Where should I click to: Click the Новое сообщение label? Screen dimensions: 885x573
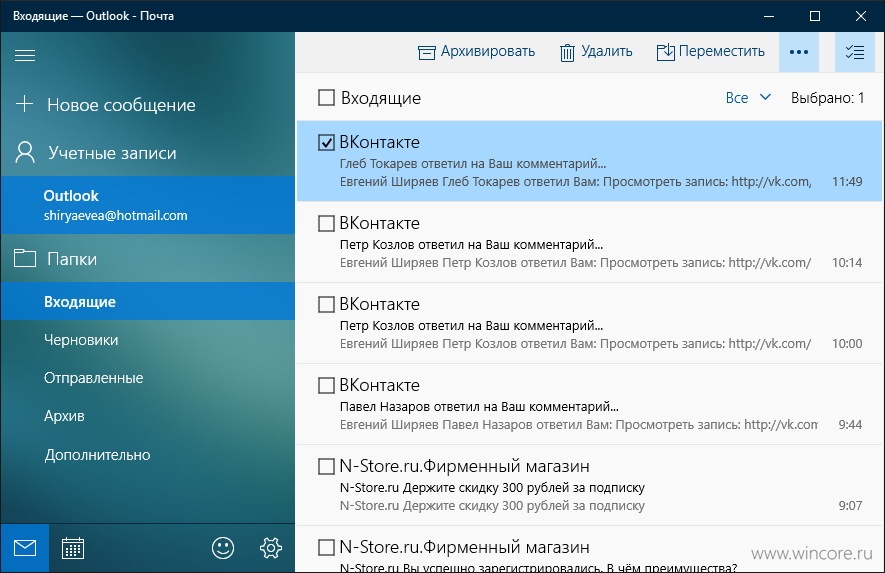coord(121,105)
